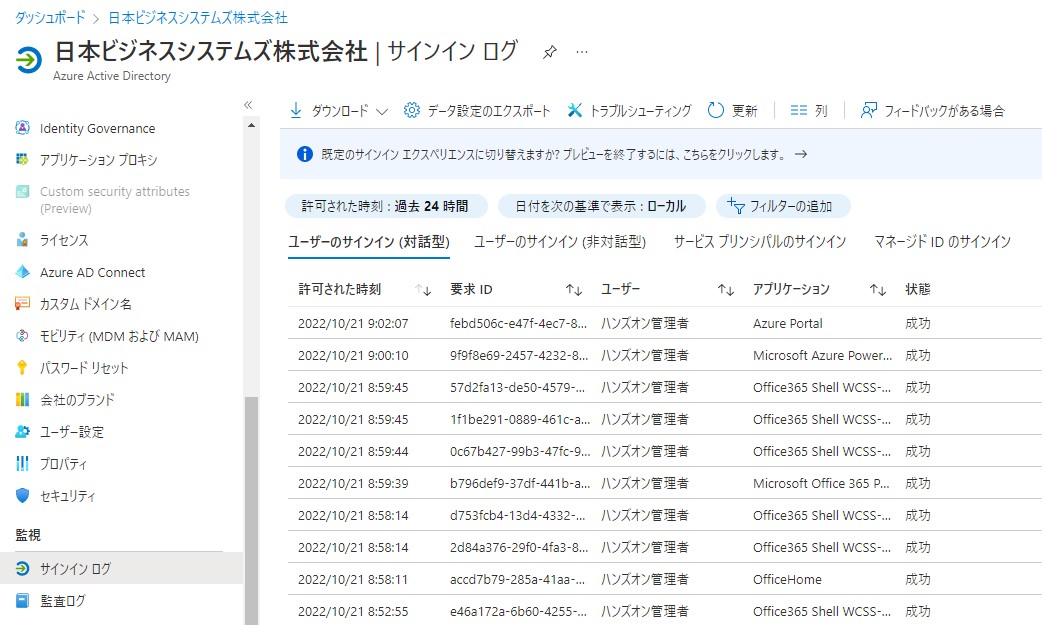This screenshot has height=625, width=1042.
Task: Click the pin to dashboard icon
Action: [550, 52]
